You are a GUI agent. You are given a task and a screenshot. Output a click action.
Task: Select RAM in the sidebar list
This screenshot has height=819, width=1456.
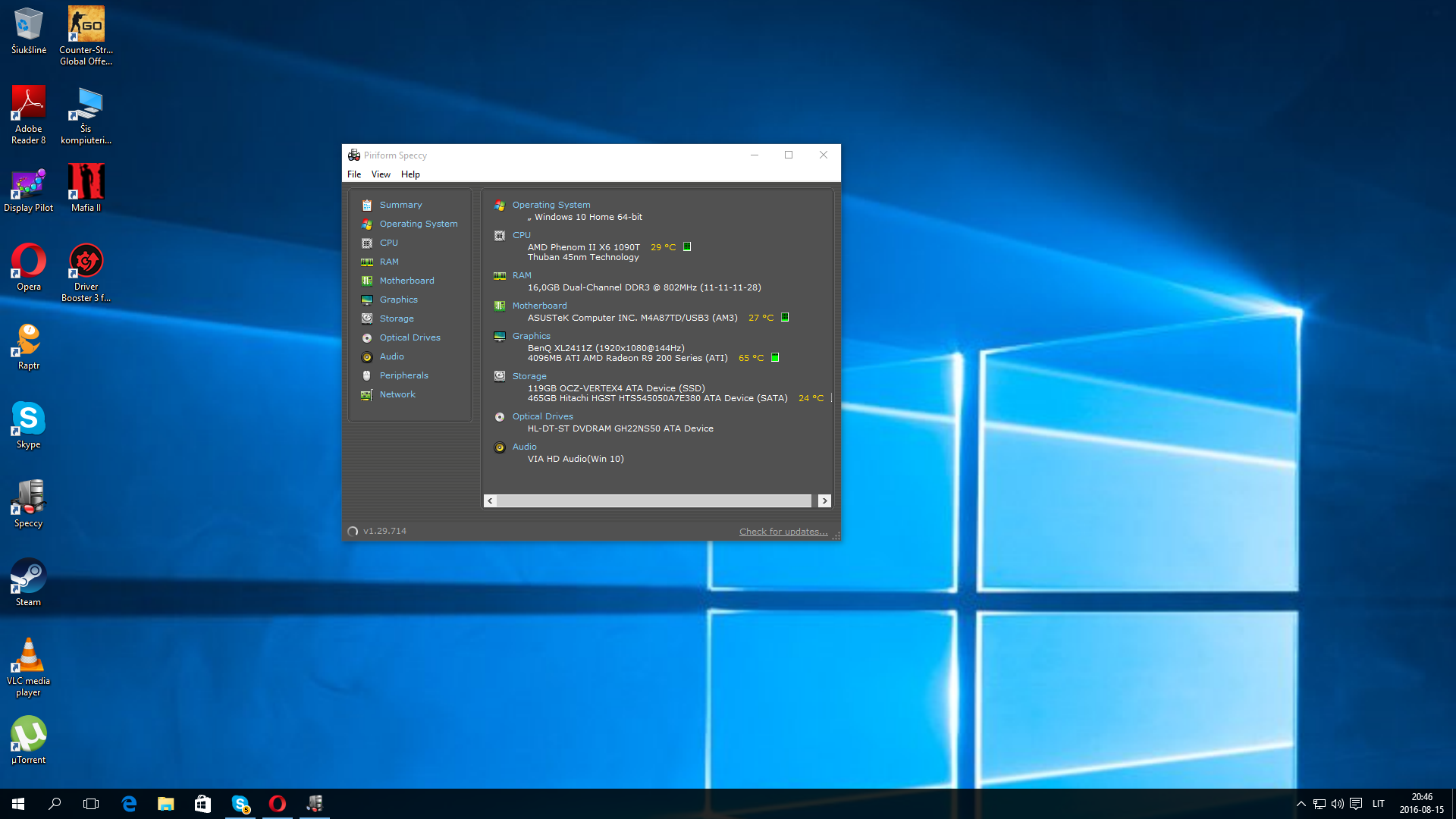click(x=389, y=262)
